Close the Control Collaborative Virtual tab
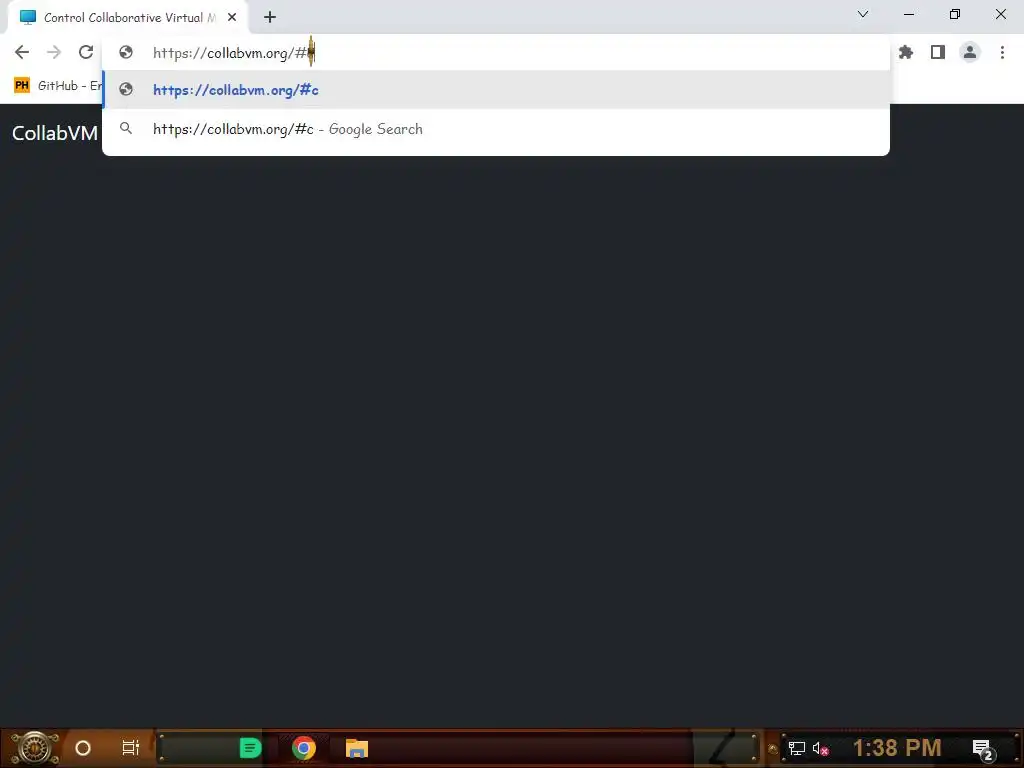Image resolution: width=1024 pixels, height=768 pixels. point(232,18)
